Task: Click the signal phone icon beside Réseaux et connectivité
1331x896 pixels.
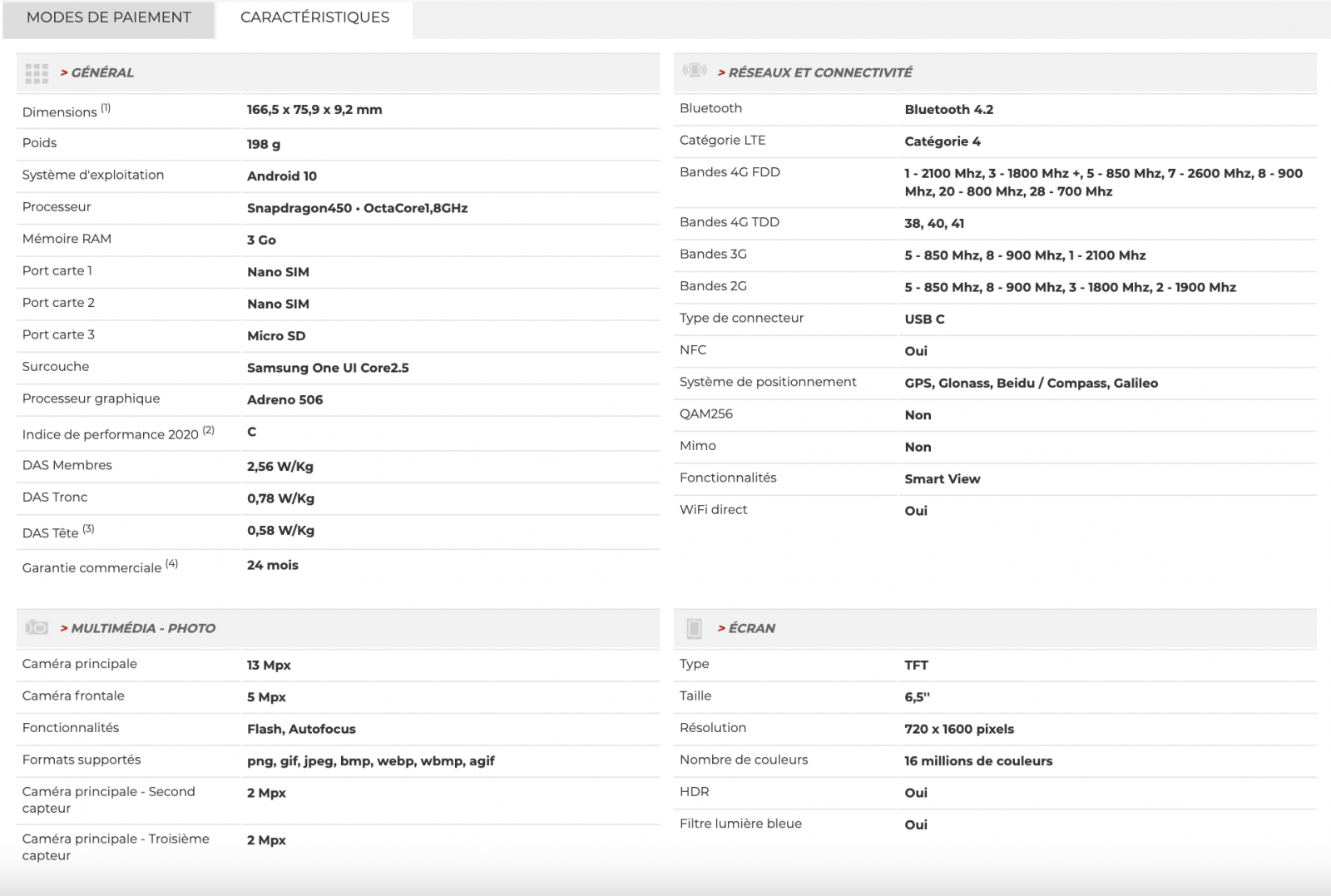Action: tap(694, 71)
